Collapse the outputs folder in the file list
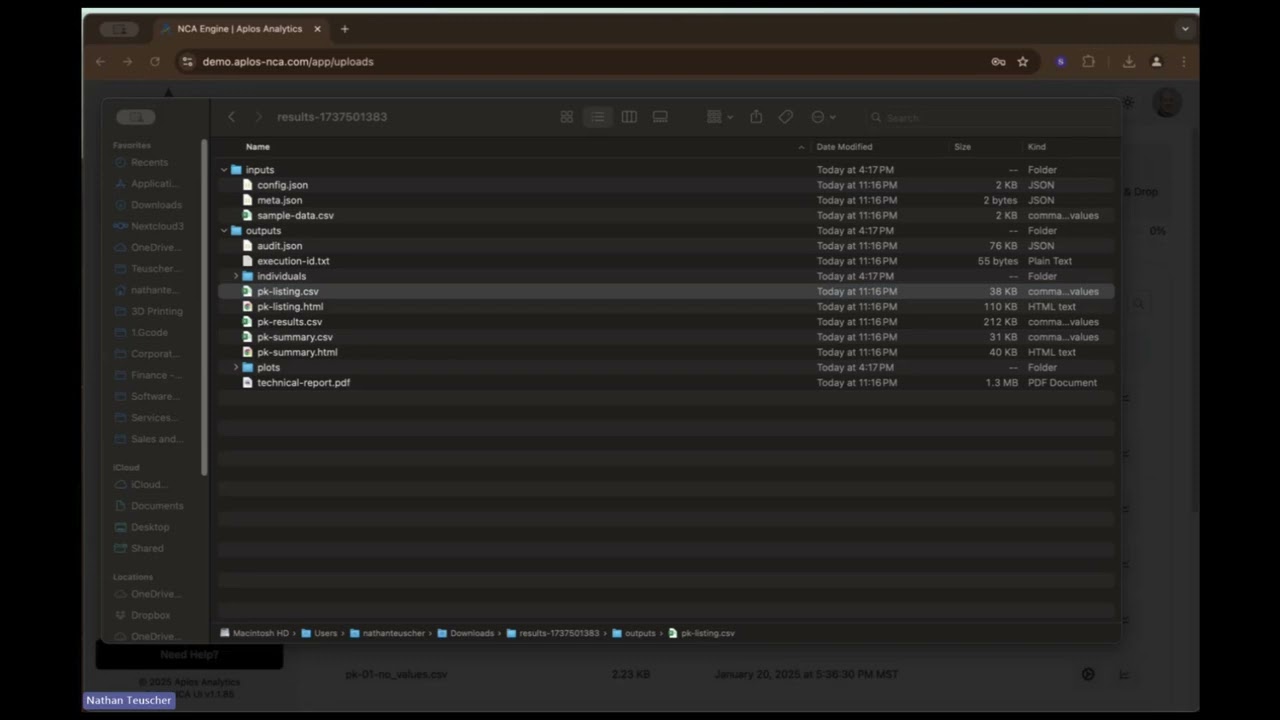Viewport: 1280px width, 720px height. click(224, 231)
